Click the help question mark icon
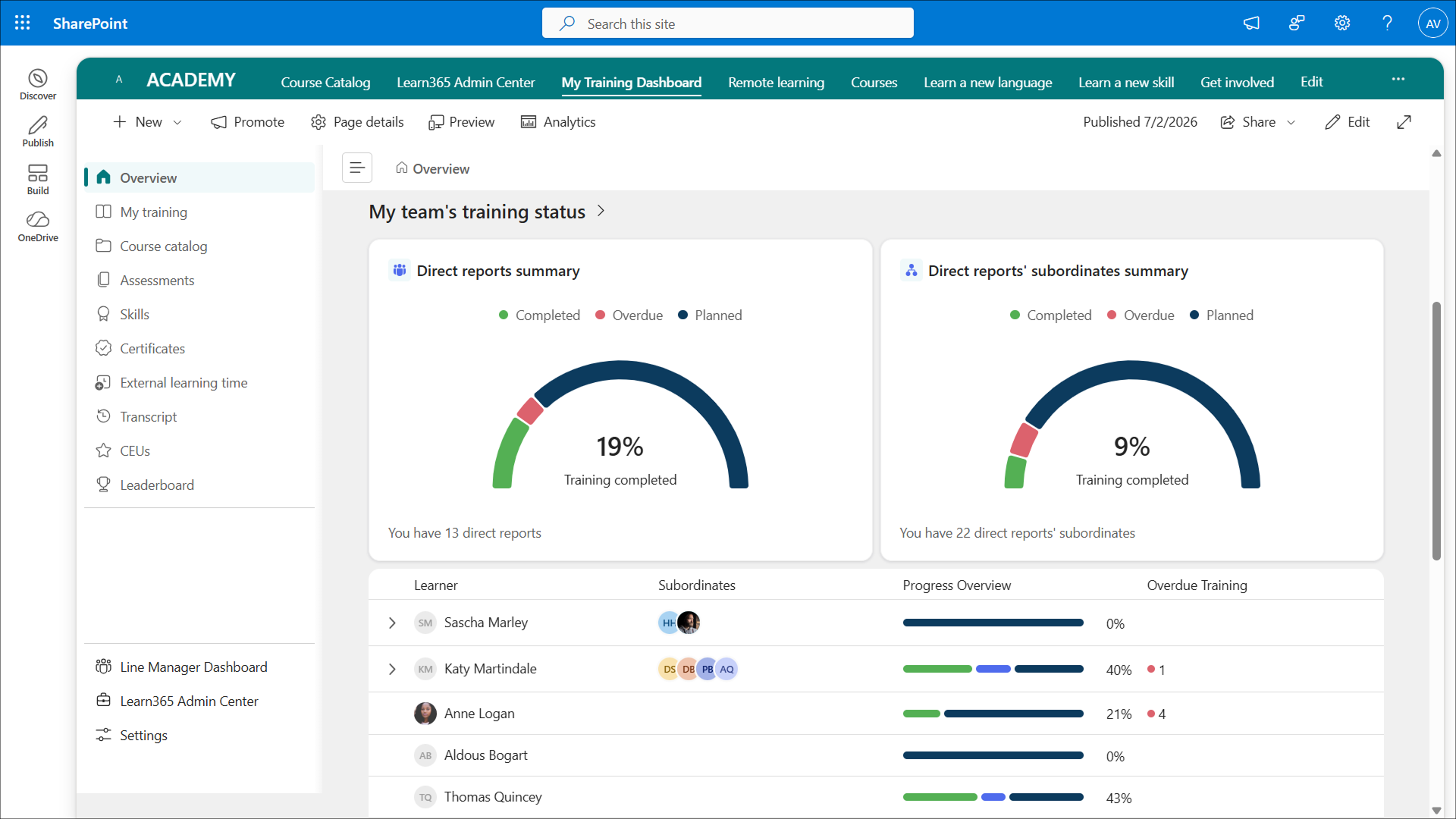The height and width of the screenshot is (819, 1456). pyautogui.click(x=1387, y=23)
